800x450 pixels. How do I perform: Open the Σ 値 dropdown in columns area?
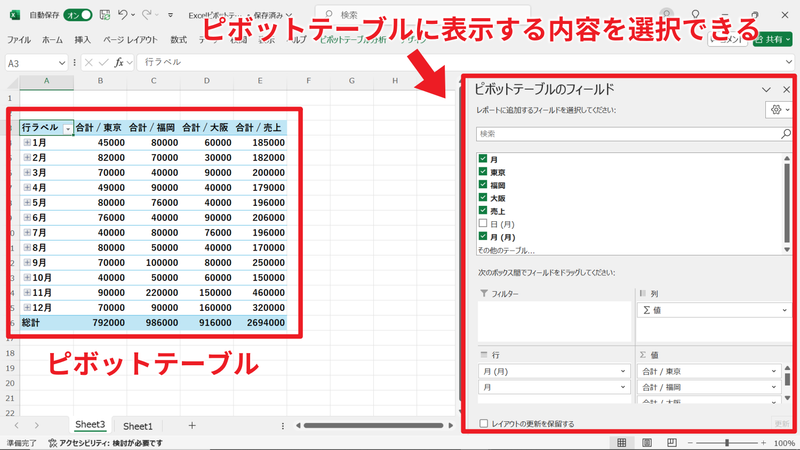(x=784, y=310)
